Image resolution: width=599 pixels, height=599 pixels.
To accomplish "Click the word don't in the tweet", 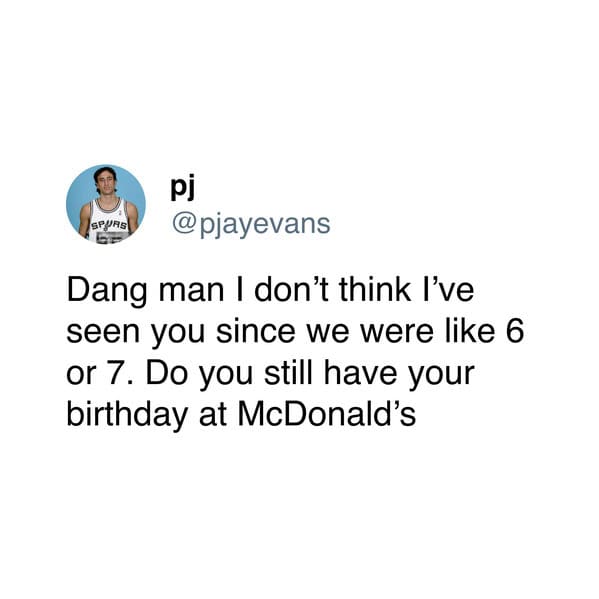I will tap(291, 290).
